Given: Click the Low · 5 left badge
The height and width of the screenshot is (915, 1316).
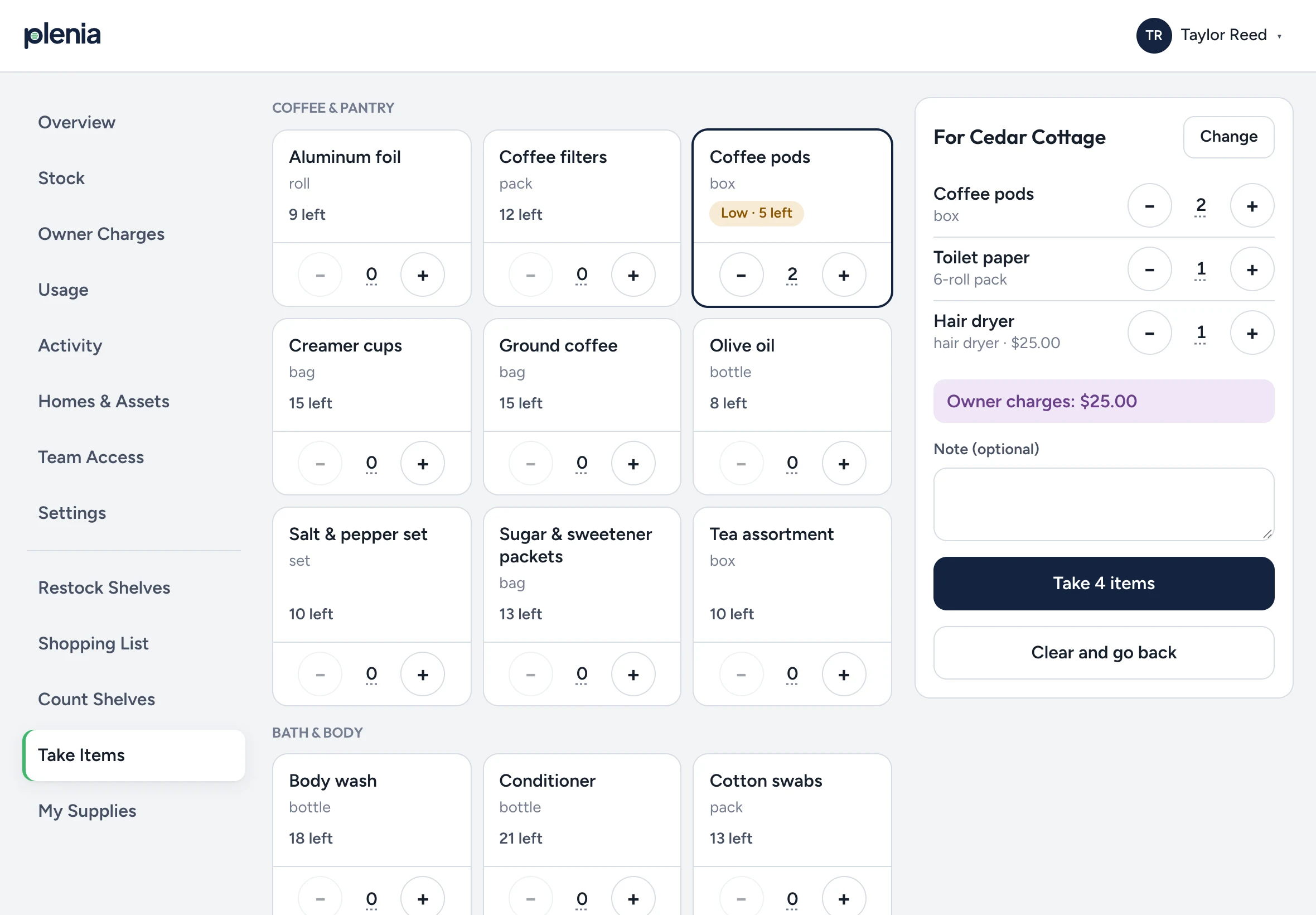Looking at the screenshot, I should [x=756, y=213].
